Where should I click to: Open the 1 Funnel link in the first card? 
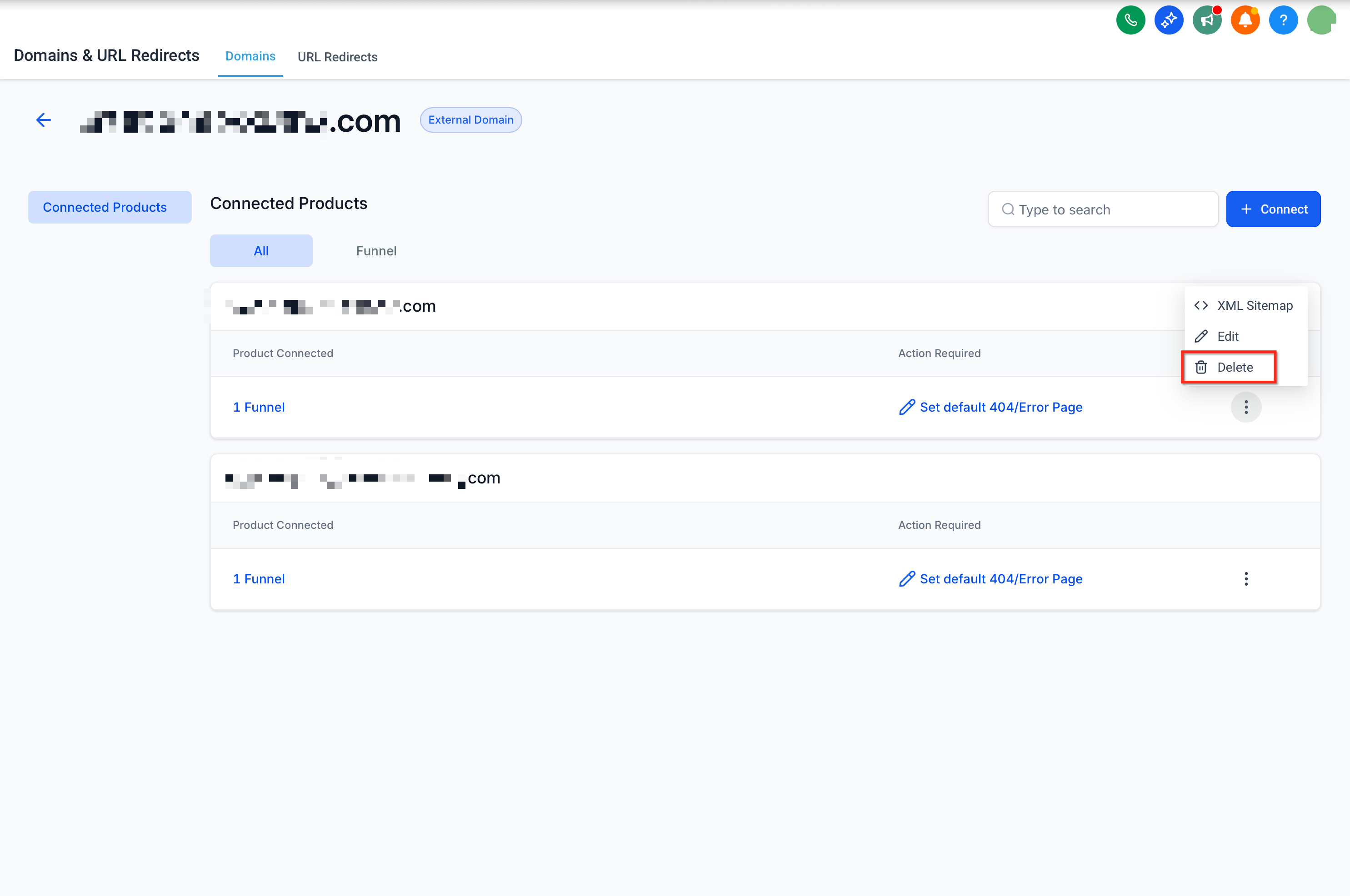(259, 407)
